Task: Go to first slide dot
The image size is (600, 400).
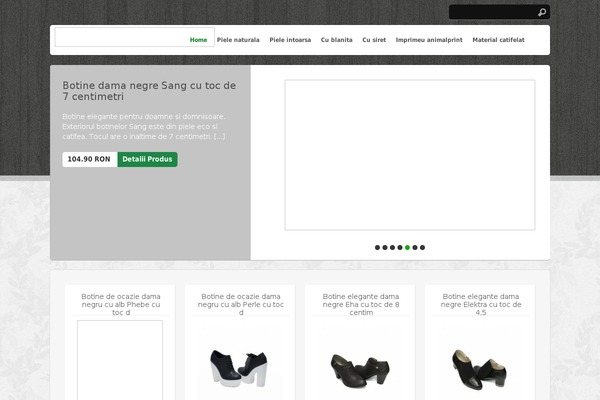Action: tap(377, 248)
